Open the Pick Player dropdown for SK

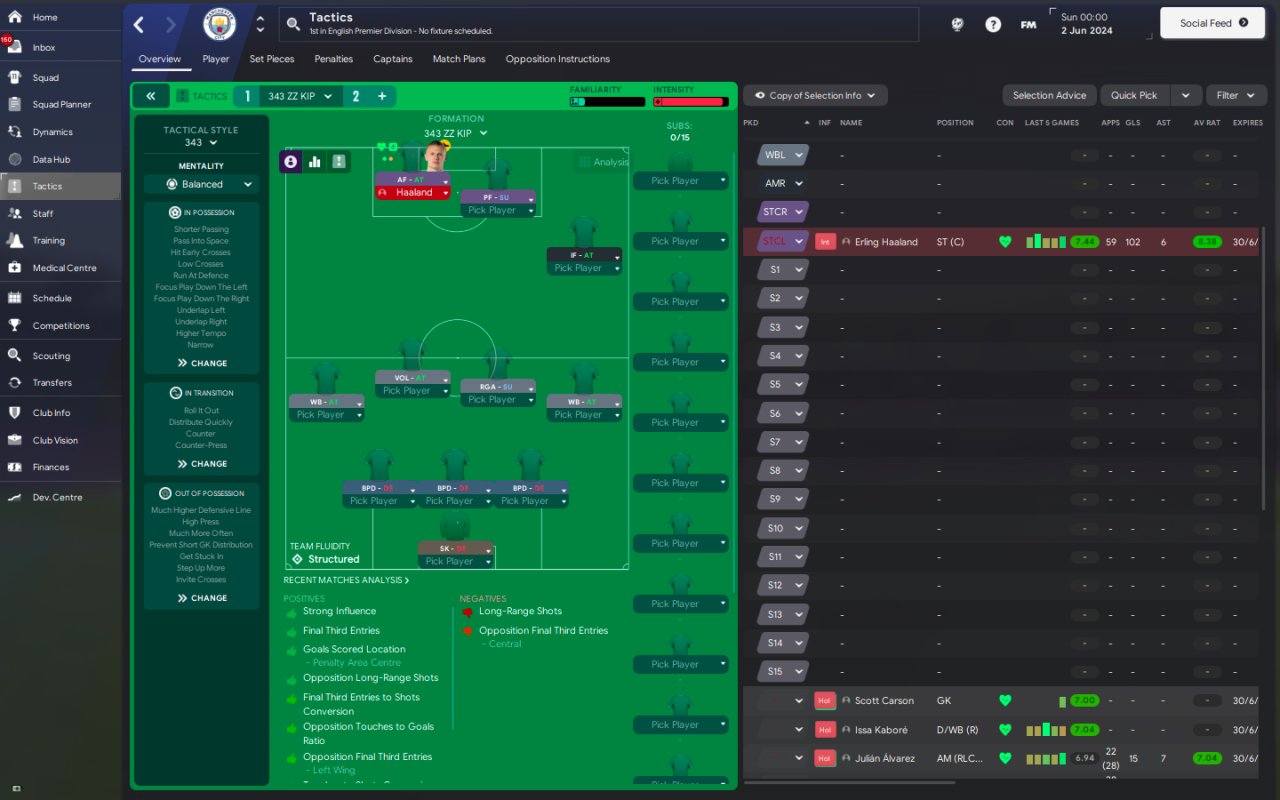point(455,561)
